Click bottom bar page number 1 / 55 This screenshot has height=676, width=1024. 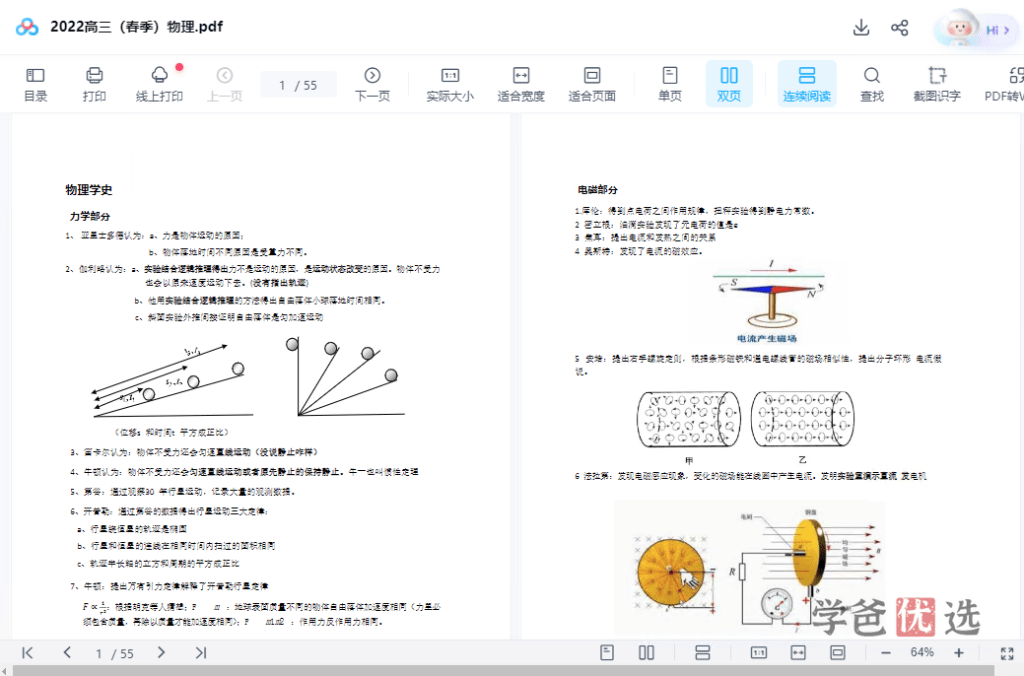[114, 653]
